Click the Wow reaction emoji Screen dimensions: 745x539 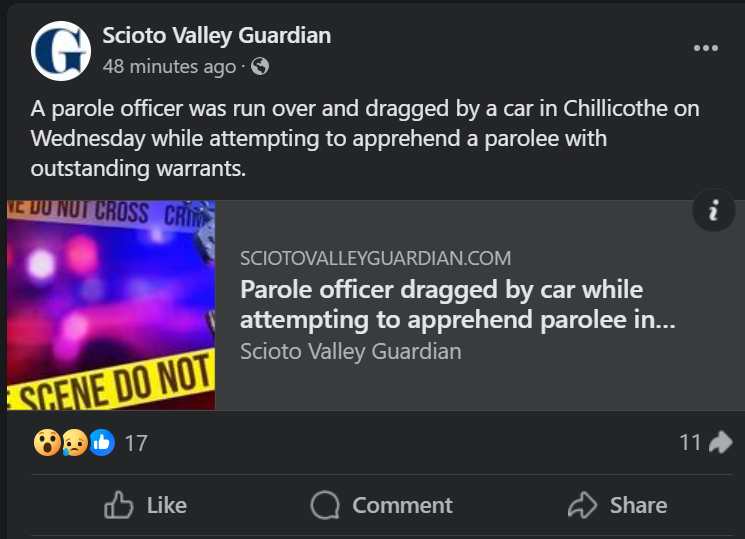(x=46, y=442)
